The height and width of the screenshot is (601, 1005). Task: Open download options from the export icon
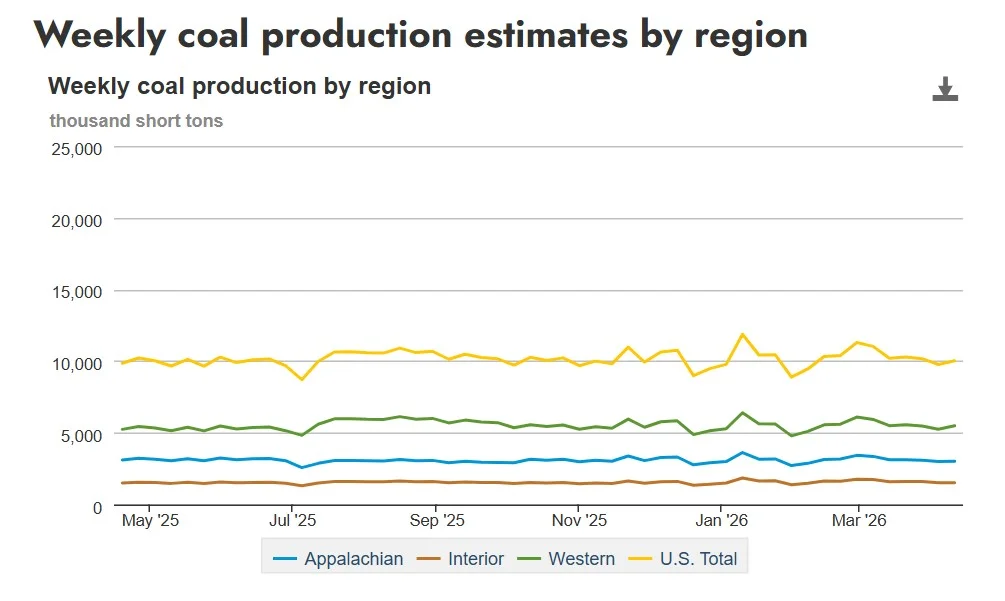(x=945, y=90)
